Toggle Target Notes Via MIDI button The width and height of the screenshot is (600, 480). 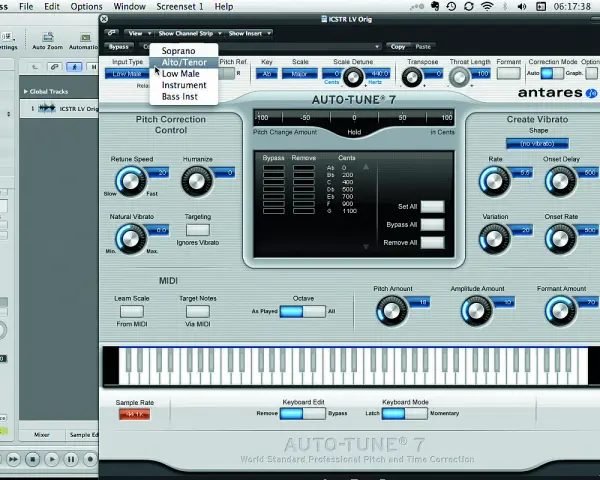tap(197, 311)
